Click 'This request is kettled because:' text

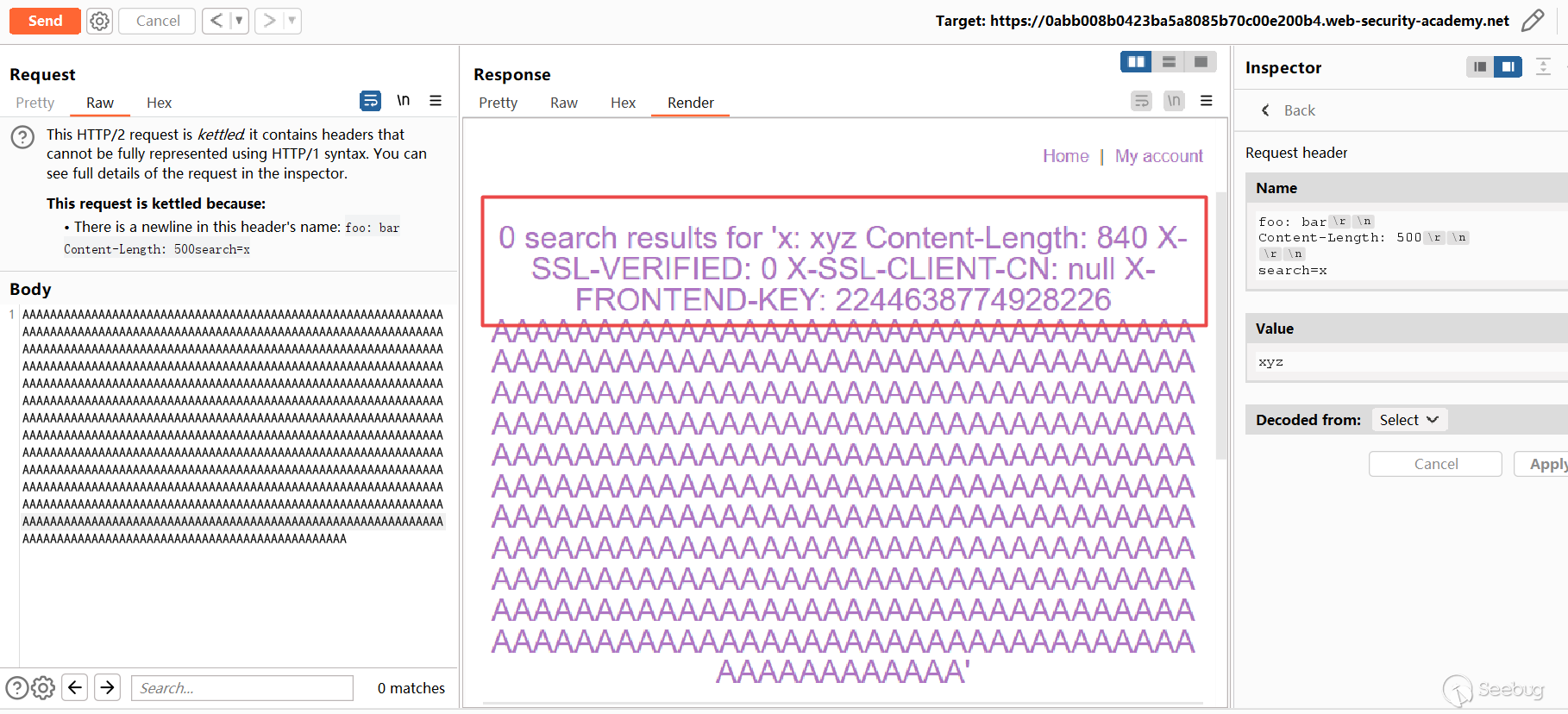(x=156, y=204)
